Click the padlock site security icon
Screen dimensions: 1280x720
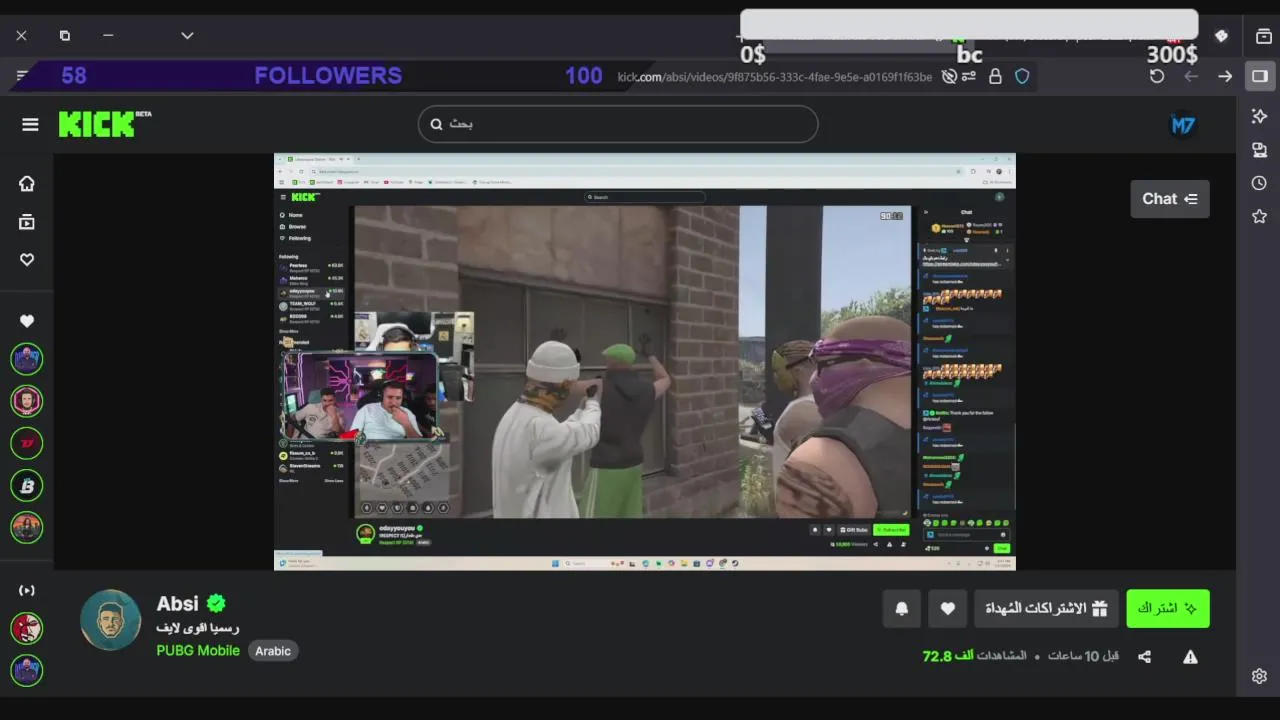click(995, 76)
